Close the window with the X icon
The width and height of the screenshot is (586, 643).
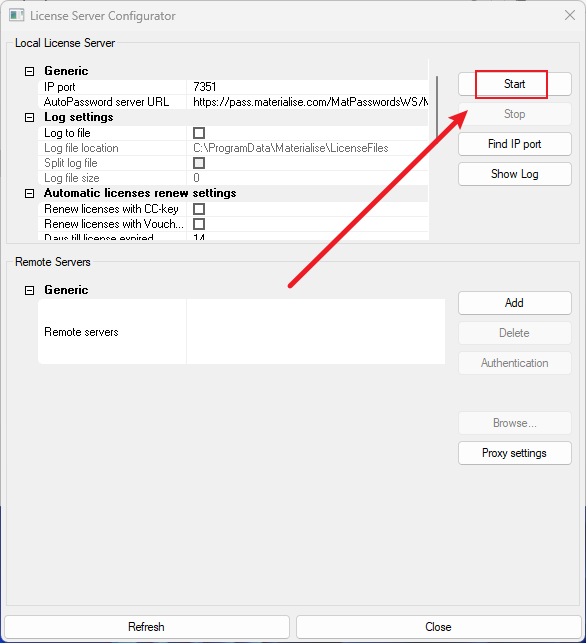click(570, 16)
